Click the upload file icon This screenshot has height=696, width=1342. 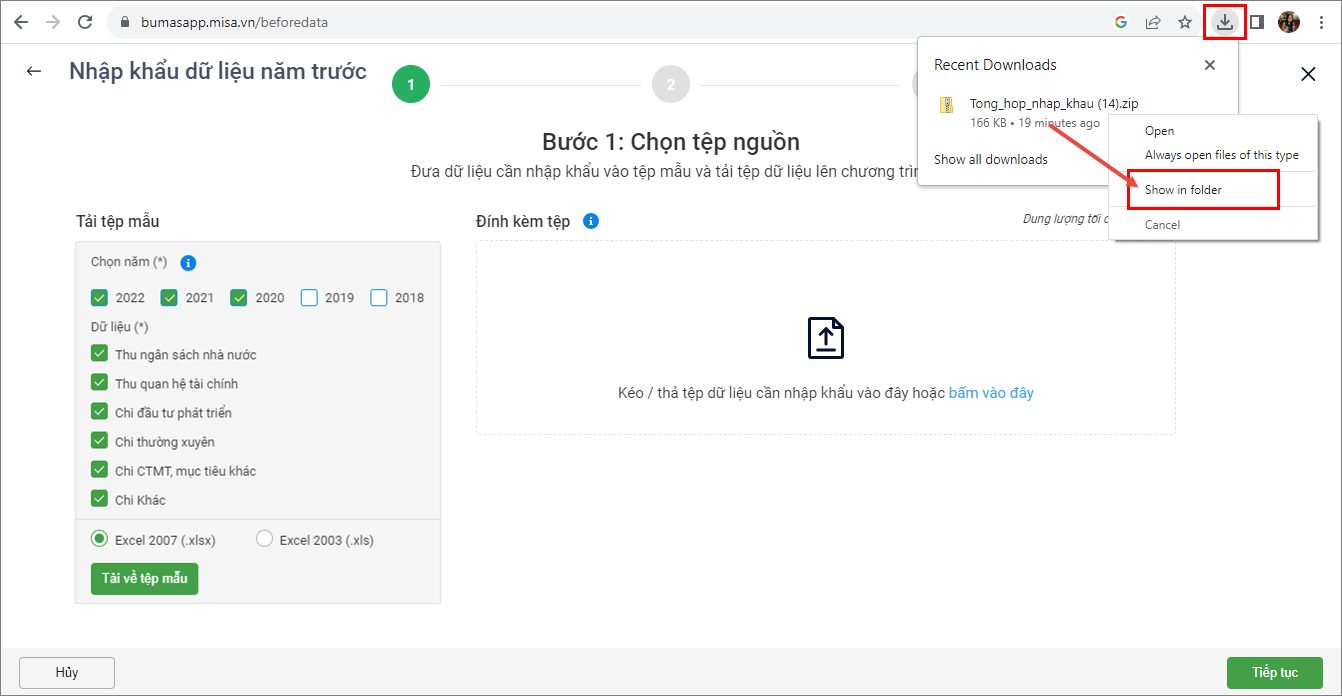click(826, 338)
